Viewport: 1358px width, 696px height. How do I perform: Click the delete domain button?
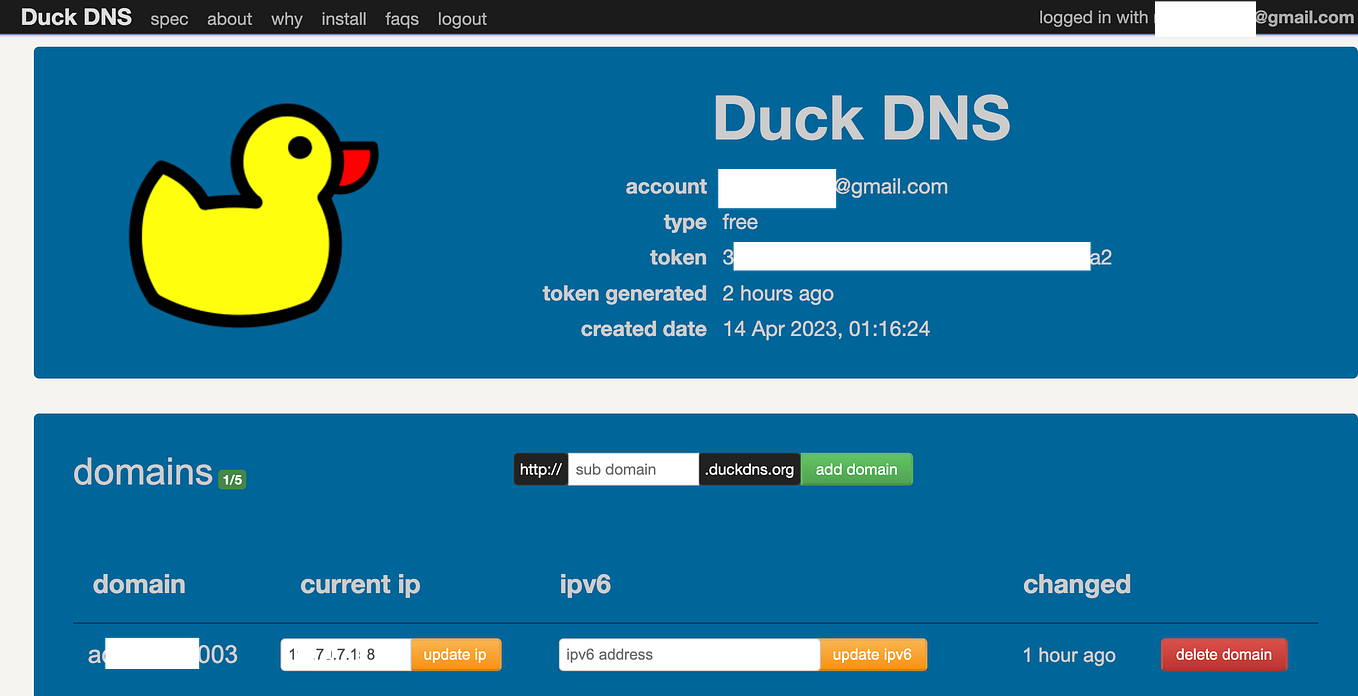[1224, 655]
